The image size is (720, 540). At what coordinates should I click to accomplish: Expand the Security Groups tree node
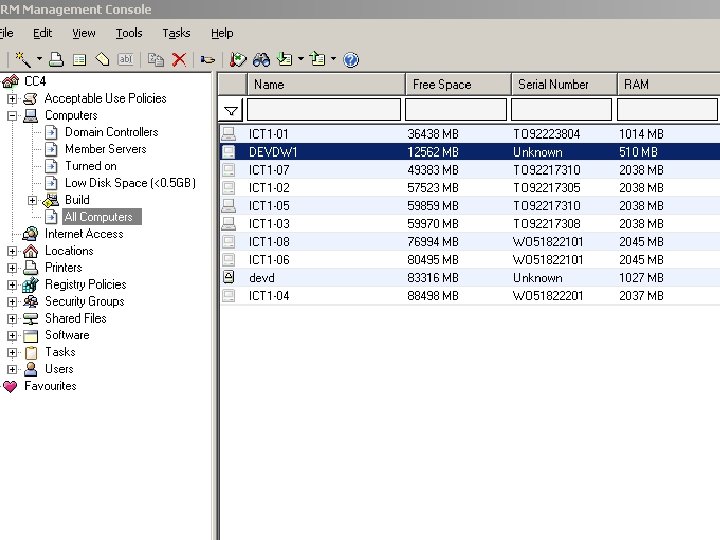pos(12,302)
